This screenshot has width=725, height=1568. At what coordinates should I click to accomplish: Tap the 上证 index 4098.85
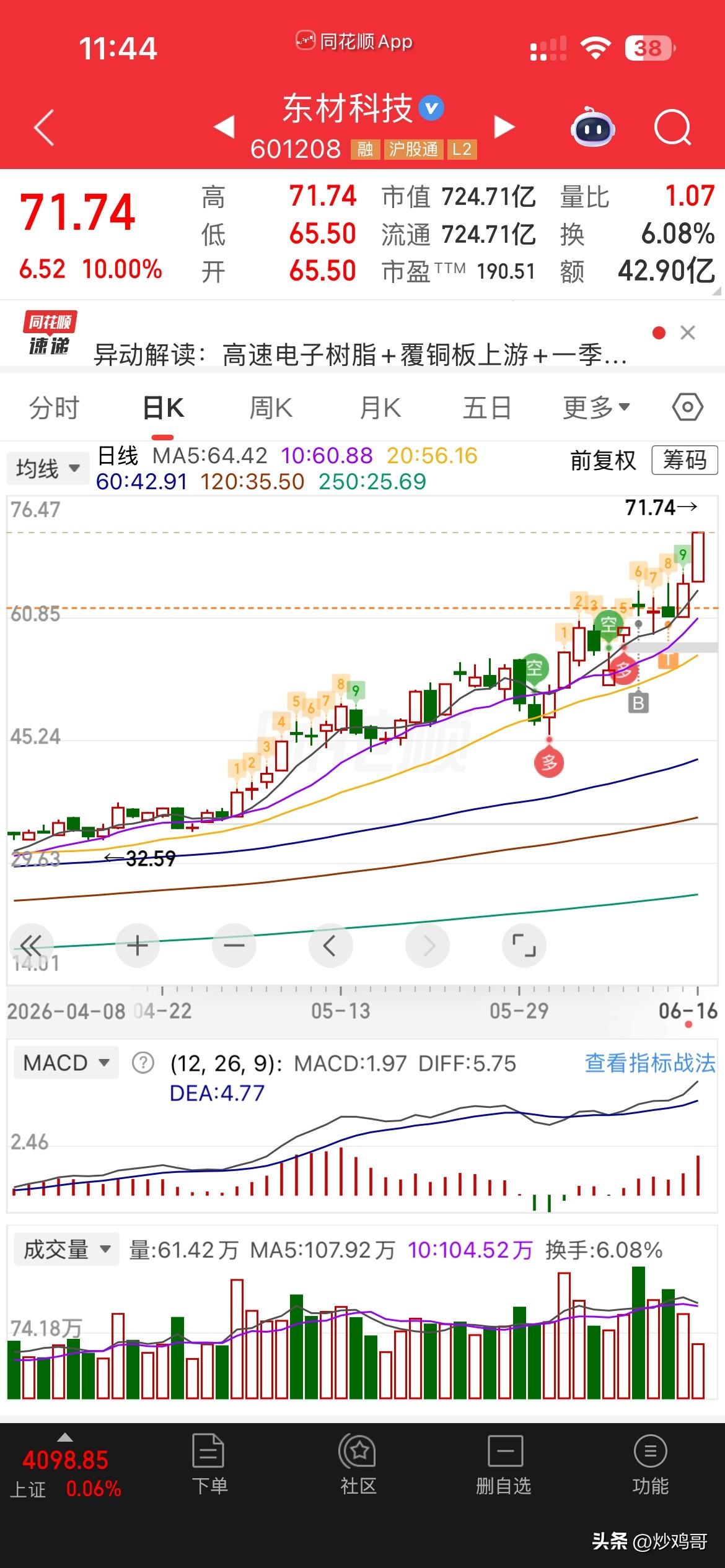(65, 1460)
